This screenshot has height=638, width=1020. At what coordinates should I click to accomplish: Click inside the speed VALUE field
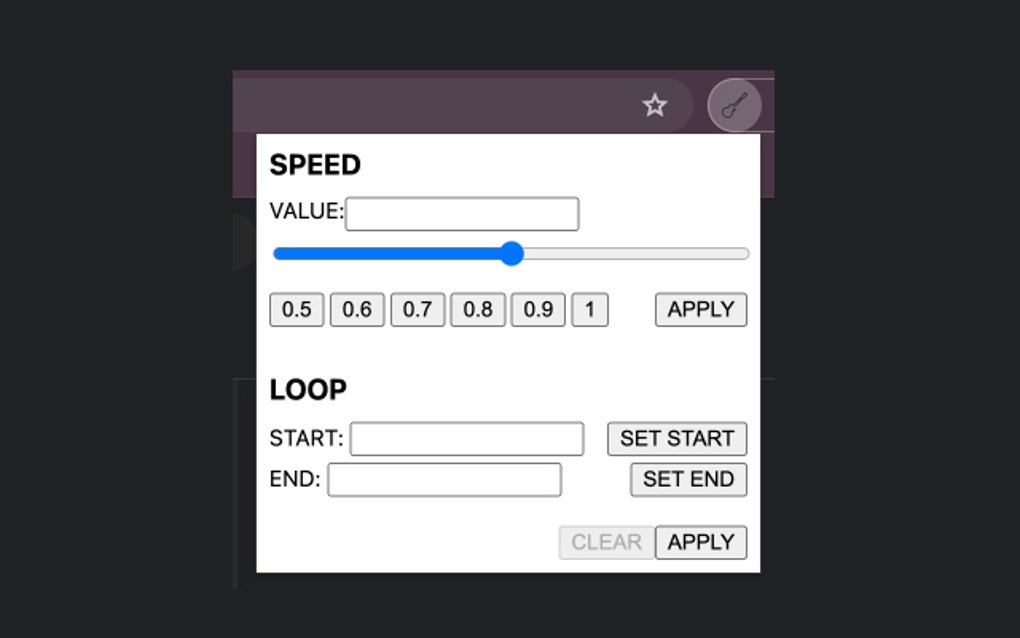(x=462, y=214)
